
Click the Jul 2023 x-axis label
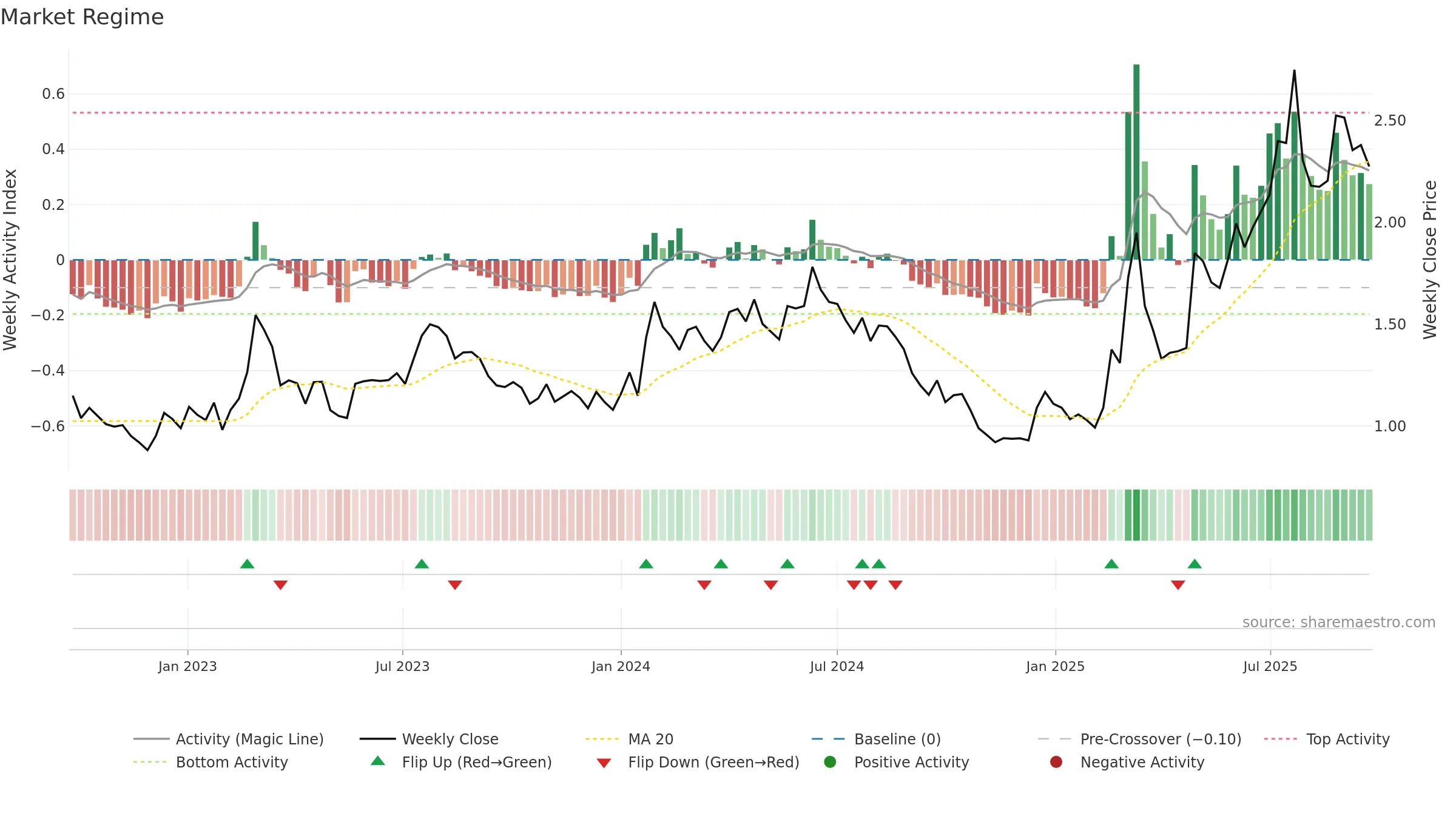tap(402, 666)
